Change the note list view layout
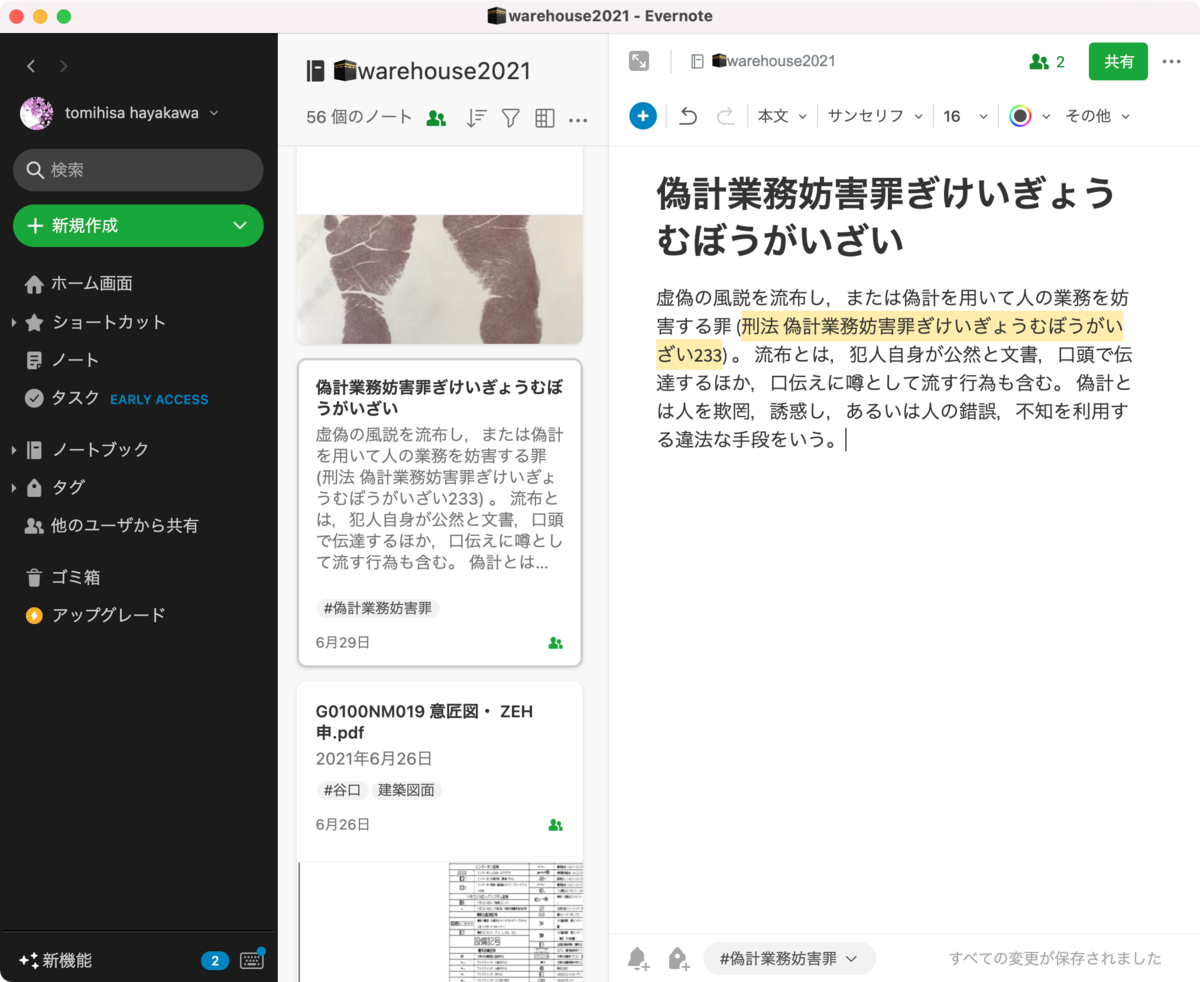This screenshot has height=982, width=1200. coord(544,118)
